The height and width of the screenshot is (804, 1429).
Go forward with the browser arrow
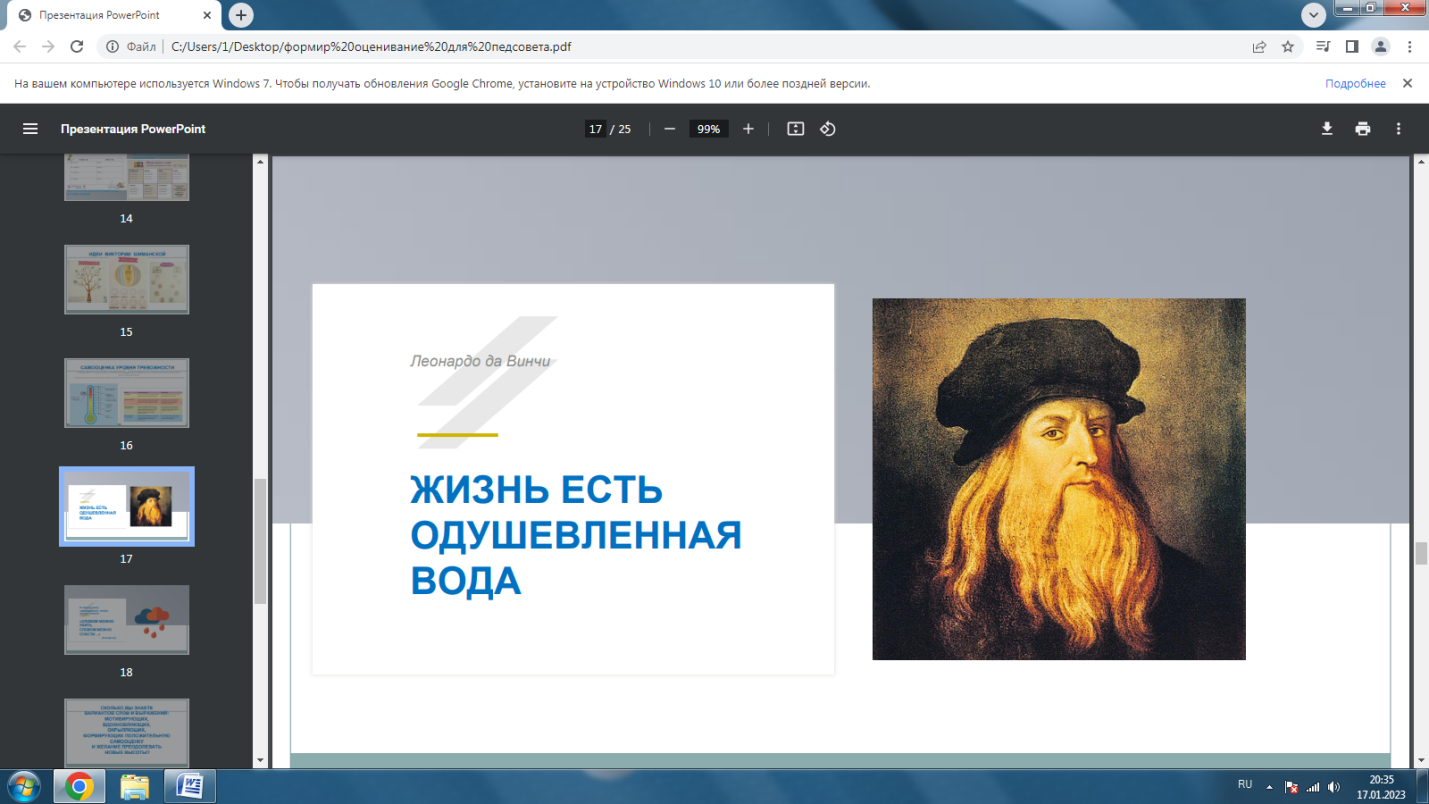point(48,46)
